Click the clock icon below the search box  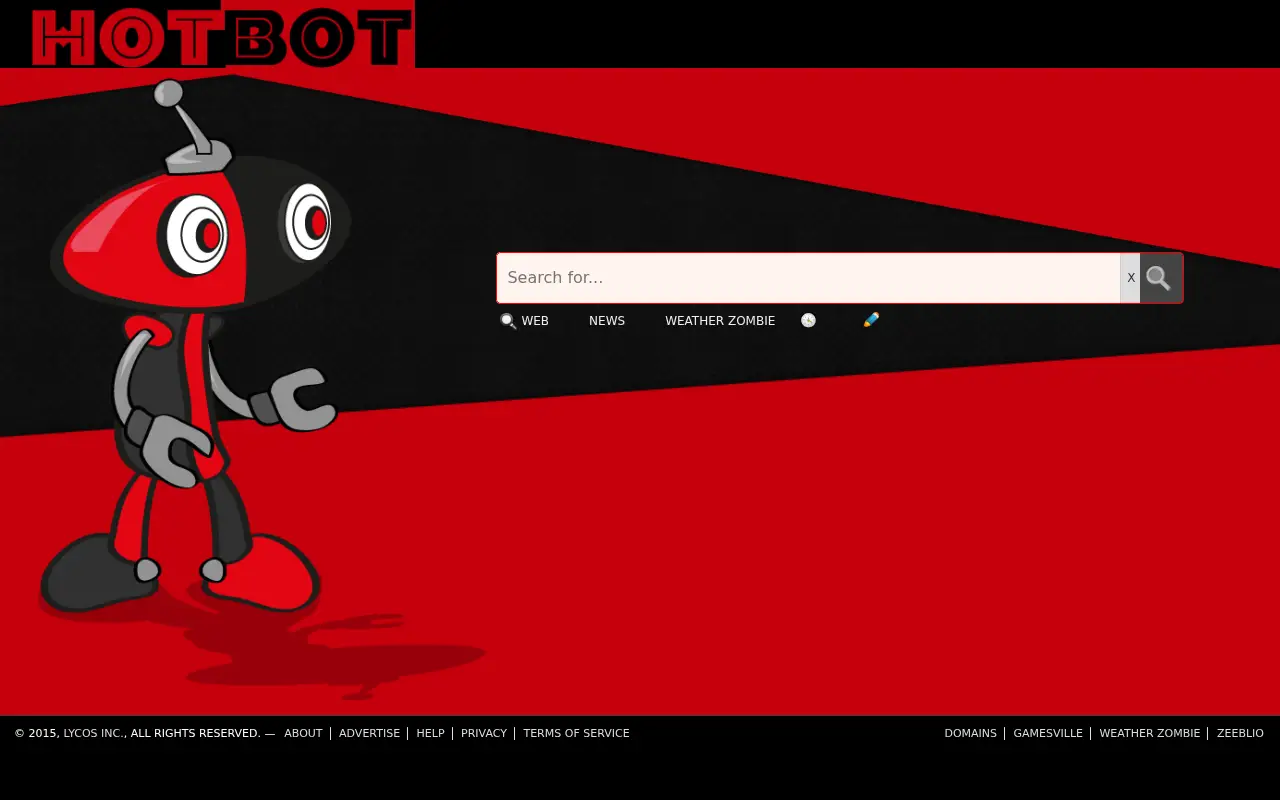coord(808,320)
